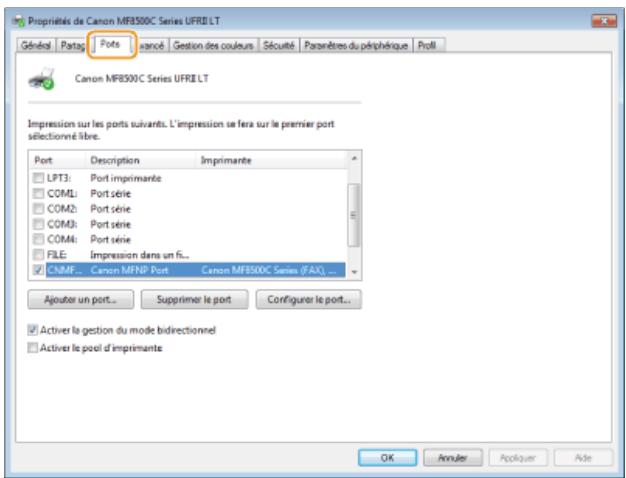Click the Ajouter un port button
The image size is (626, 478).
point(81,299)
